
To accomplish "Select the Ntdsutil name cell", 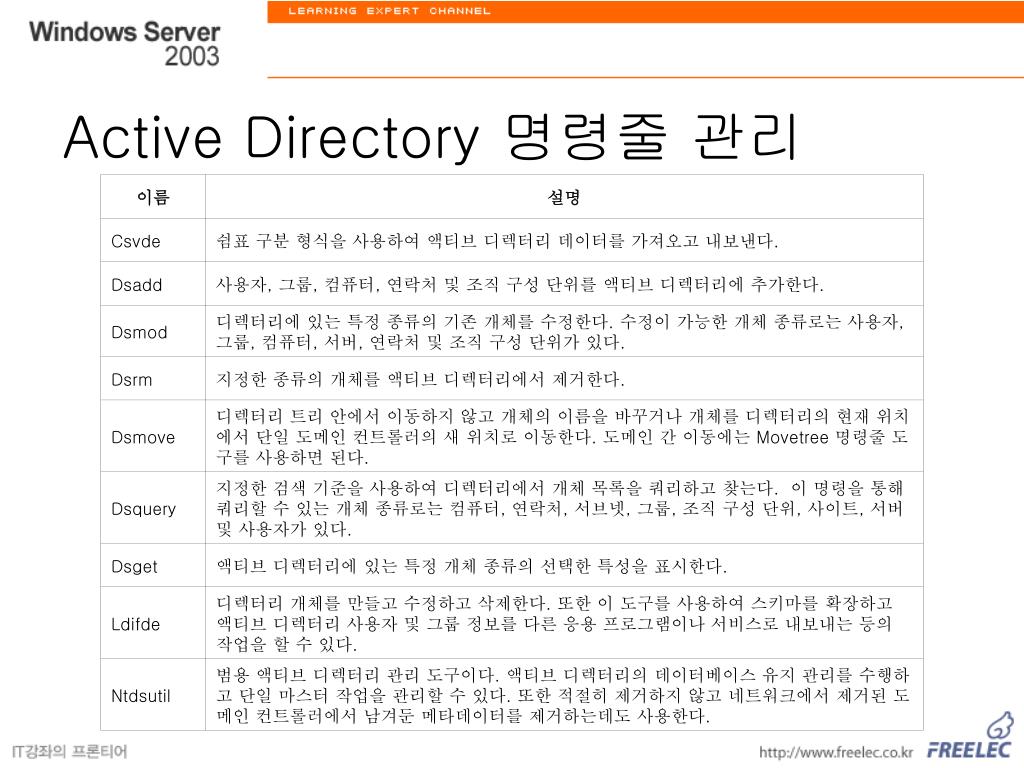I will click(153, 696).
